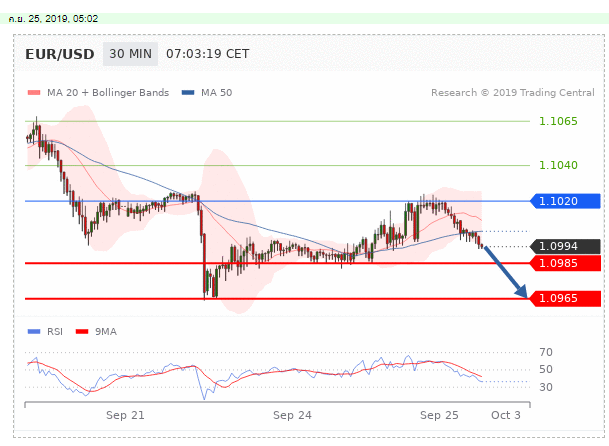609x446 pixels.
Task: Click the 25, 2019, 05:02 post date header
Action: coord(53,19)
